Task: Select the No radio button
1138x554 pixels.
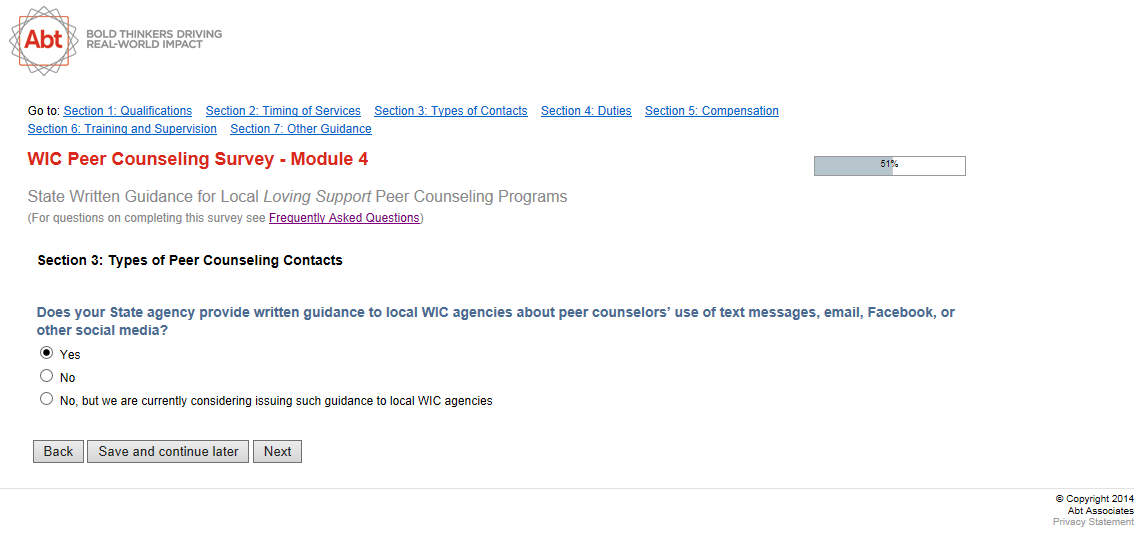Action: (x=46, y=376)
